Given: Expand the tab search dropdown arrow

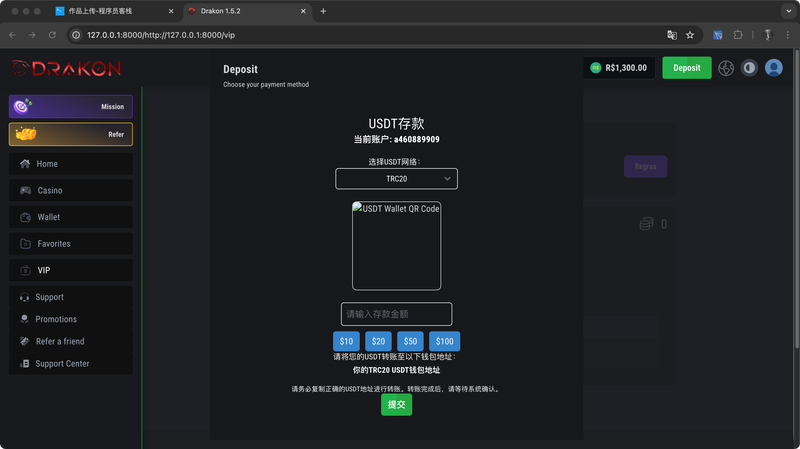Looking at the screenshot, I should click(789, 11).
